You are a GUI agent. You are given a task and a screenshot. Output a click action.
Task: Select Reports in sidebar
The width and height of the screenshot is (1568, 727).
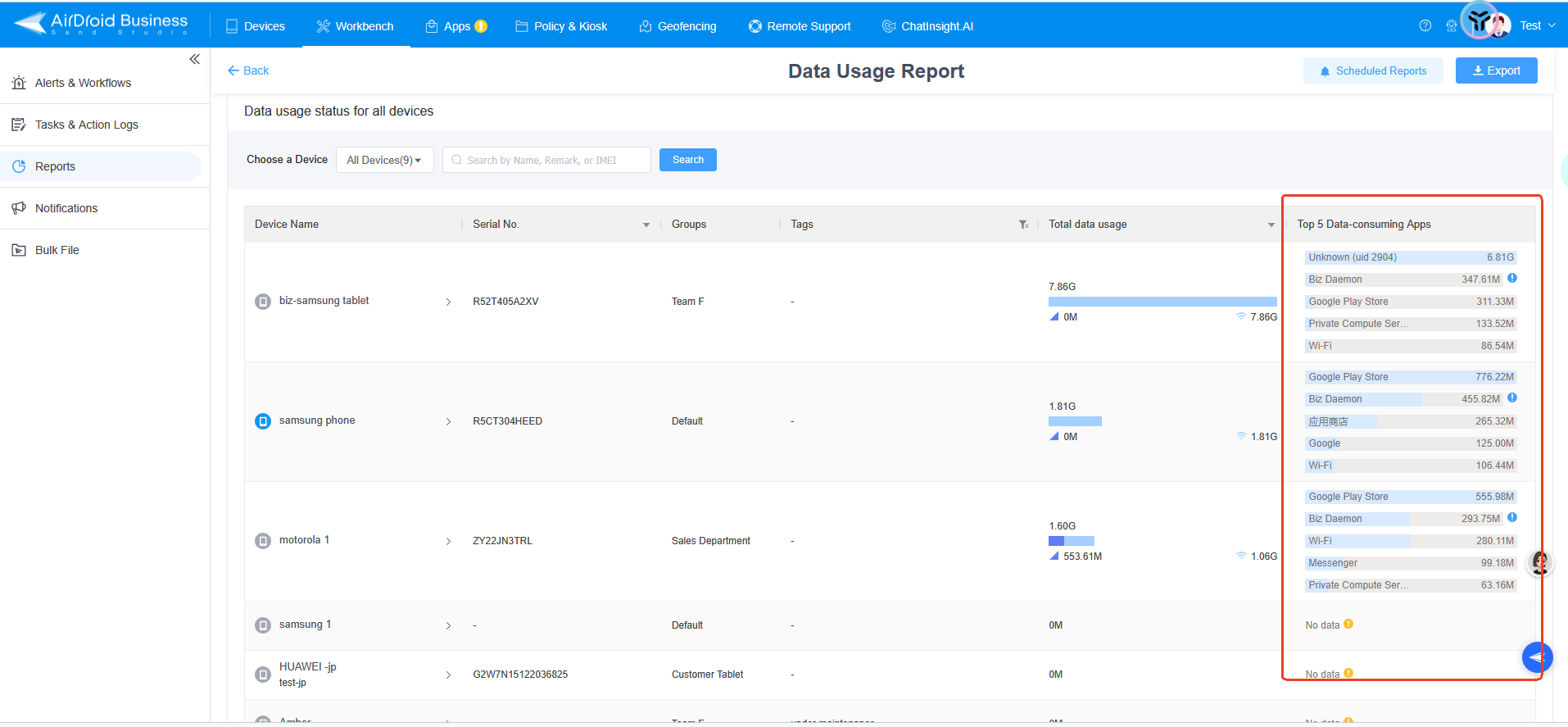(x=102, y=166)
